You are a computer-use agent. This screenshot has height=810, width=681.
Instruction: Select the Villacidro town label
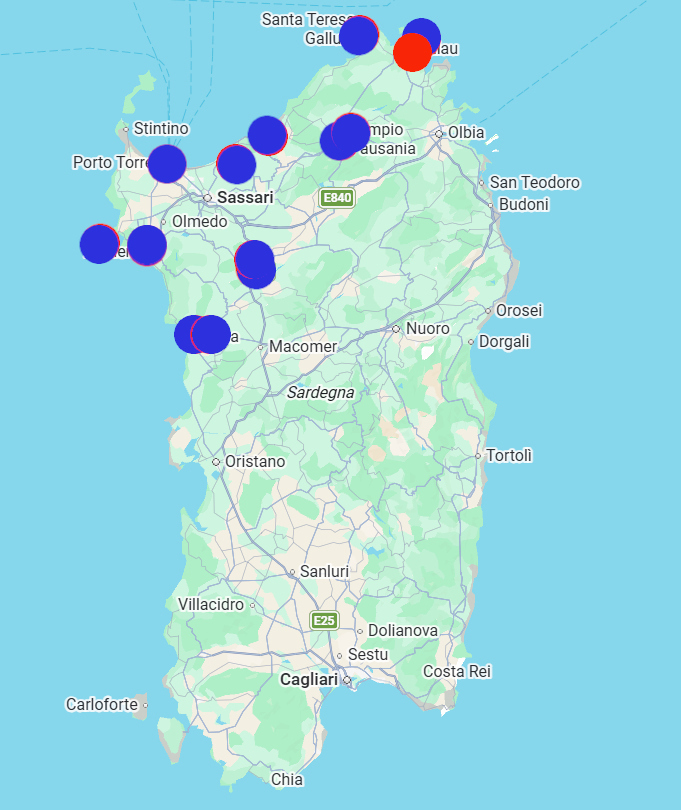pos(211,604)
